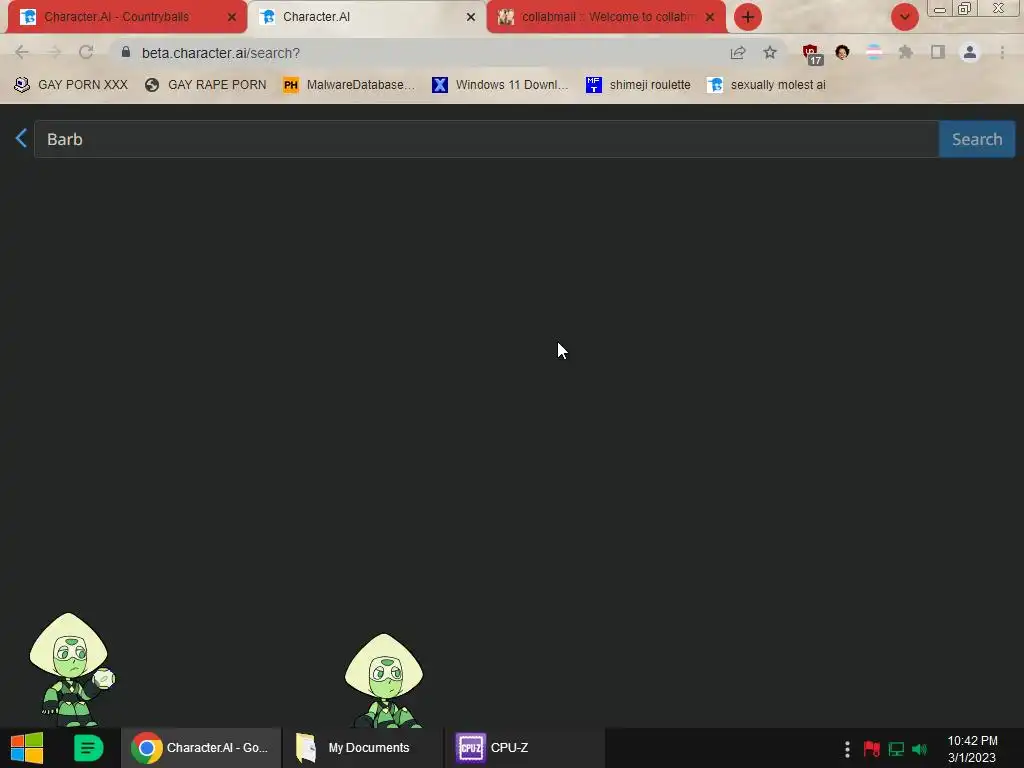View site information via the lock icon
The width and height of the screenshot is (1024, 768).
tap(126, 52)
